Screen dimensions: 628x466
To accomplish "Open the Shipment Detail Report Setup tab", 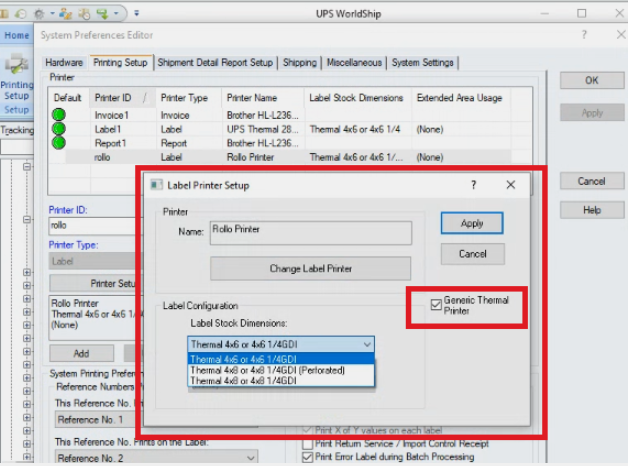I will pos(215,62).
